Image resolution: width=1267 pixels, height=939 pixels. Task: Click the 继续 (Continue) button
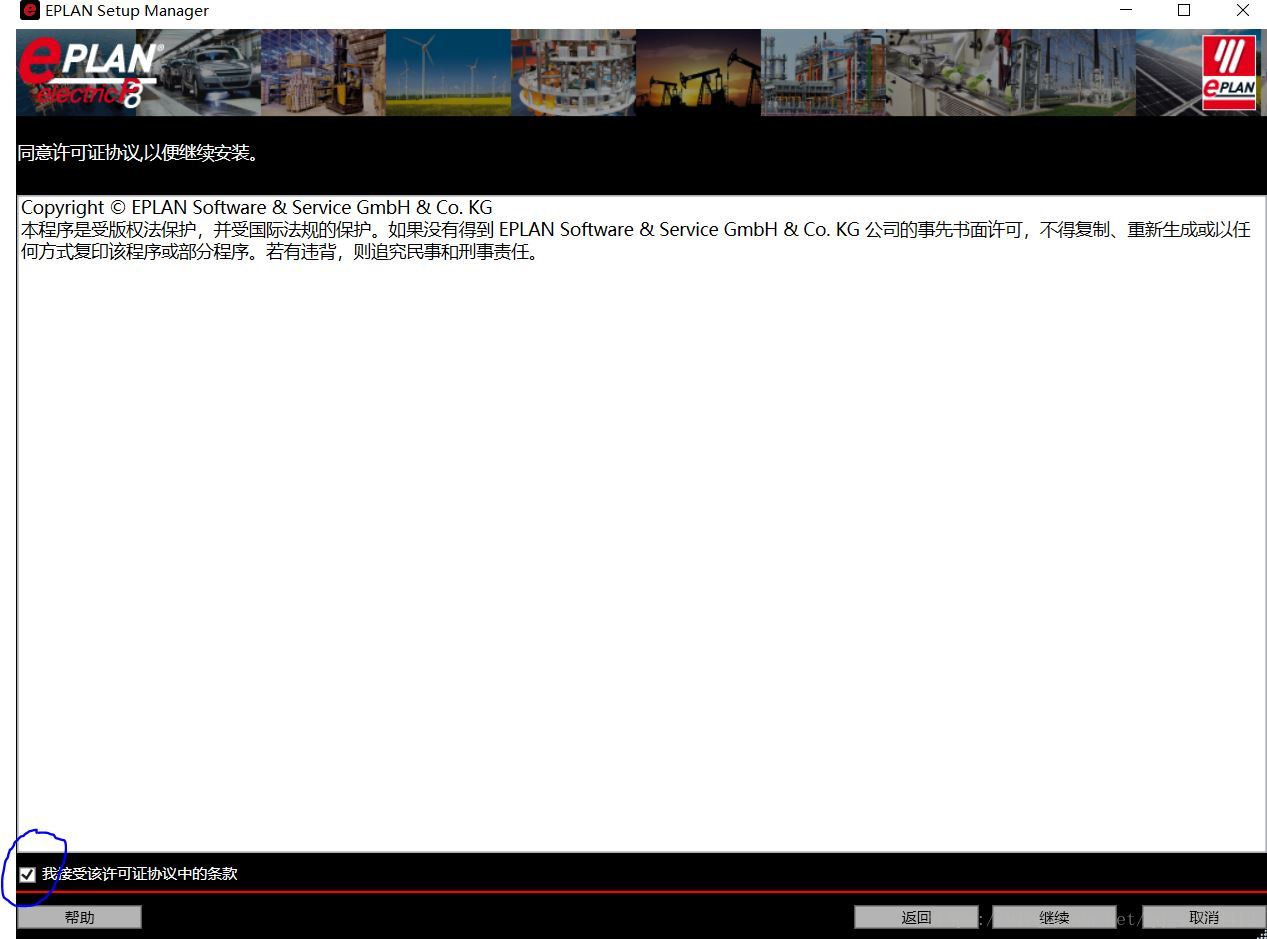pos(1054,917)
